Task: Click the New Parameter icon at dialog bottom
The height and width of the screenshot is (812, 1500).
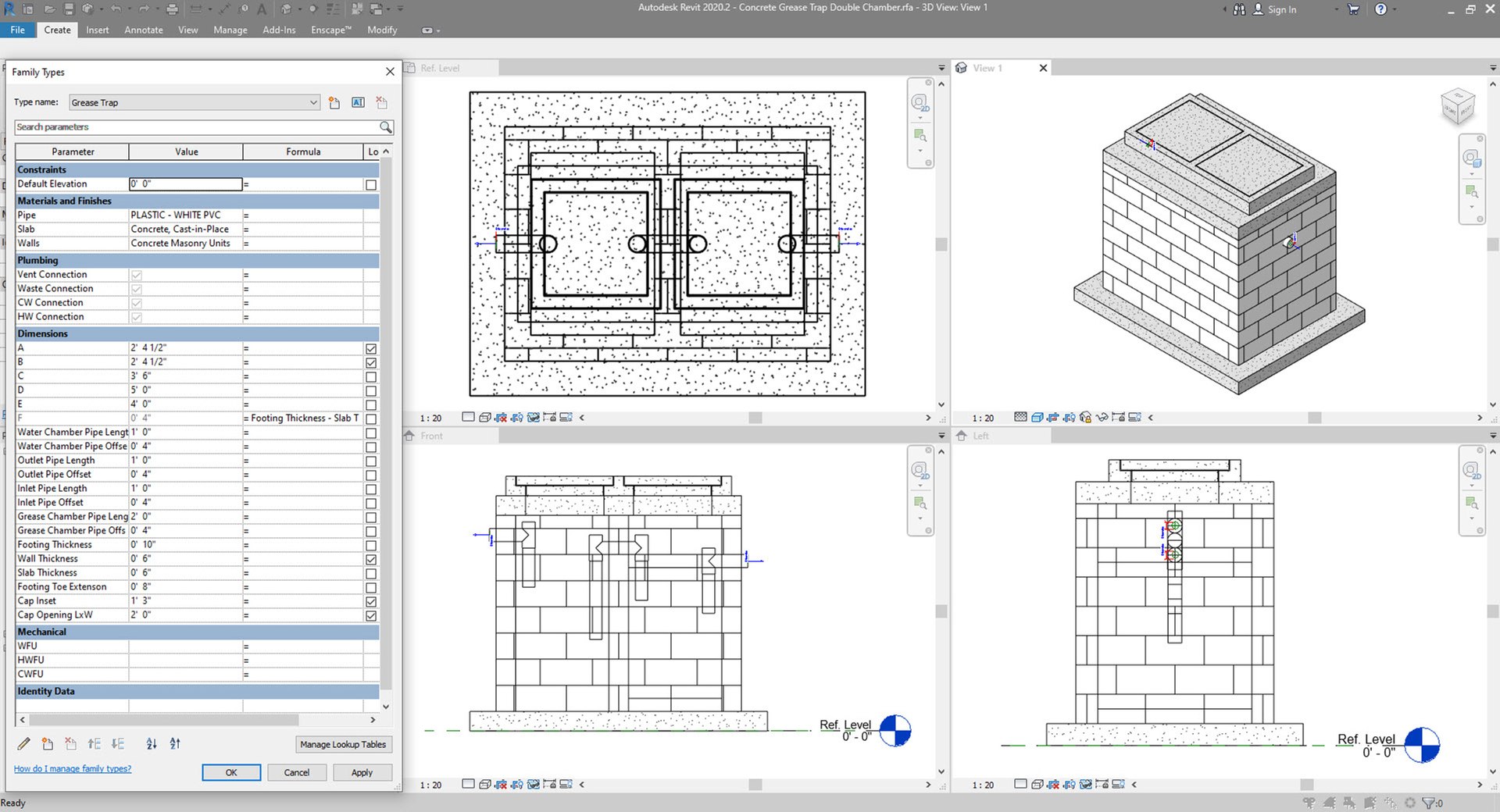Action: 48,744
